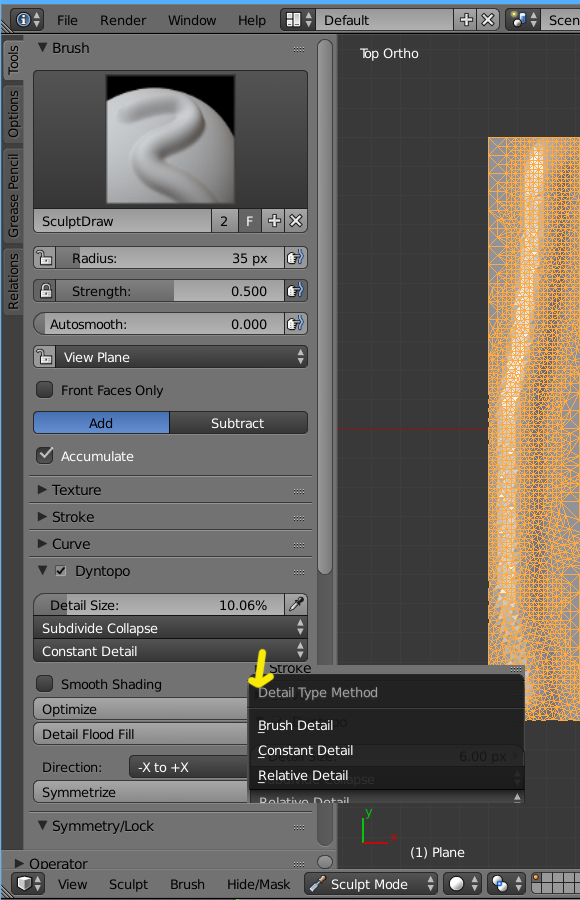Open the Constant Detail dropdown
This screenshot has height=900, width=580.
coord(171,651)
